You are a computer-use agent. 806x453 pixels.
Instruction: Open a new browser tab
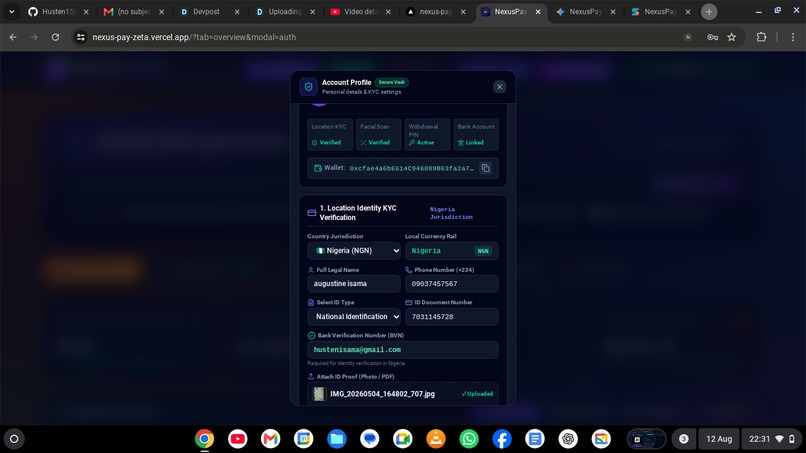click(709, 12)
